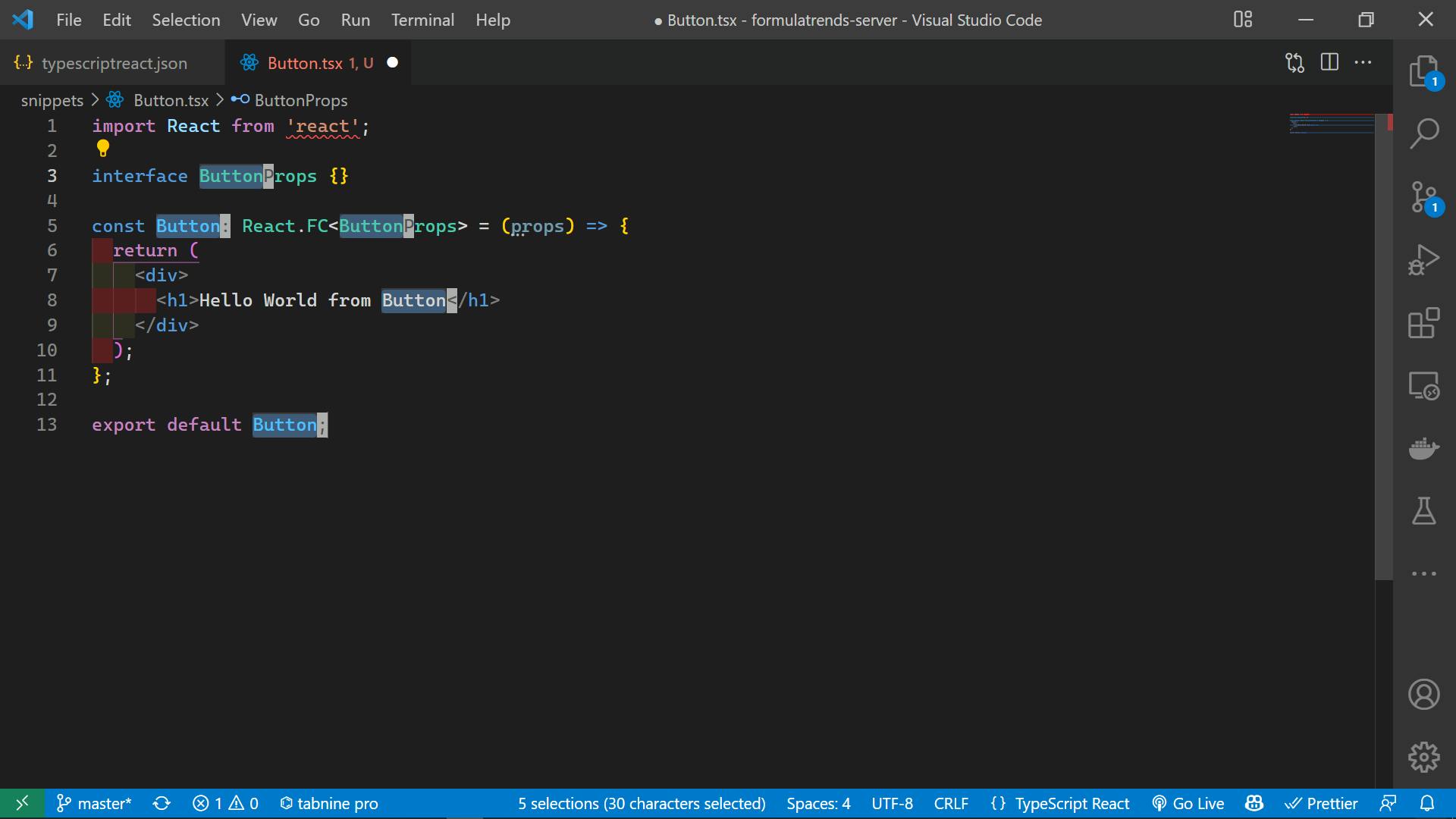This screenshot has height=819, width=1456.
Task: Open the Docker view
Action: click(1424, 448)
